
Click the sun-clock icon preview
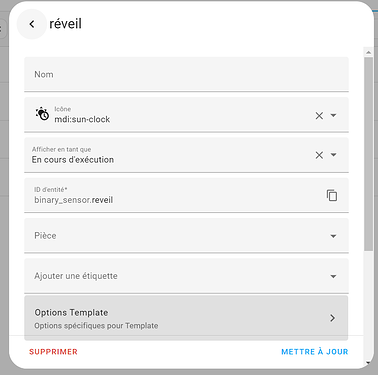[x=42, y=114]
